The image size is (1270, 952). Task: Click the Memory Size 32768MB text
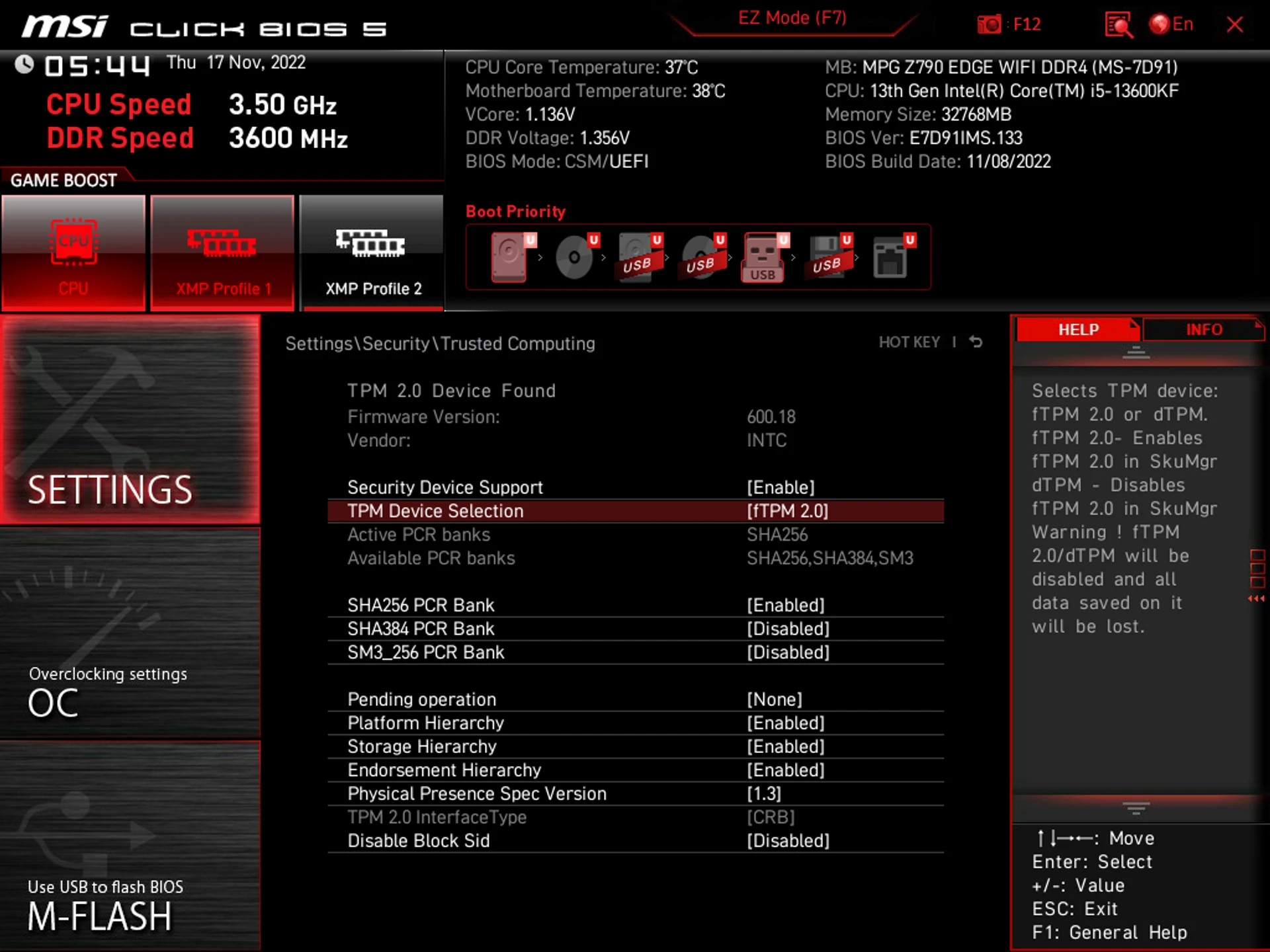[x=918, y=114]
